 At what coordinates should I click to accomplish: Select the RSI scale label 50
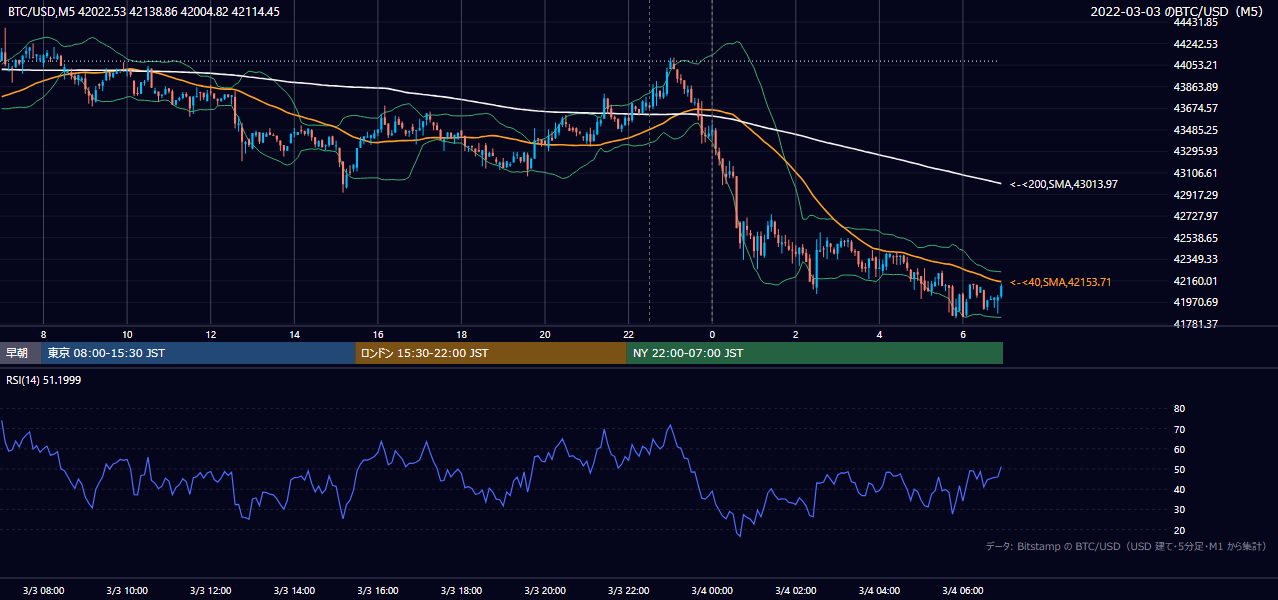click(x=1179, y=469)
